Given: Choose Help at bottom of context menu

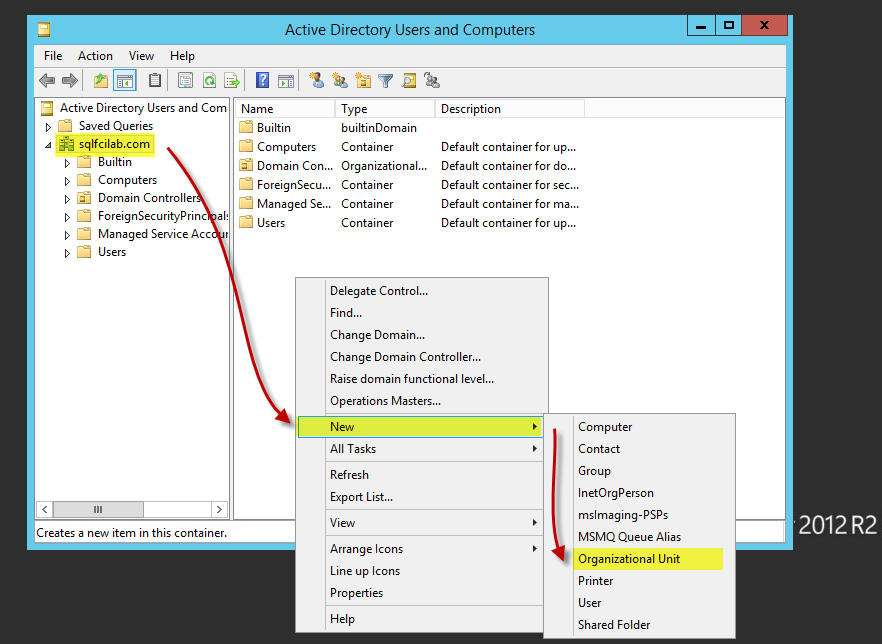Looking at the screenshot, I should point(420,618).
